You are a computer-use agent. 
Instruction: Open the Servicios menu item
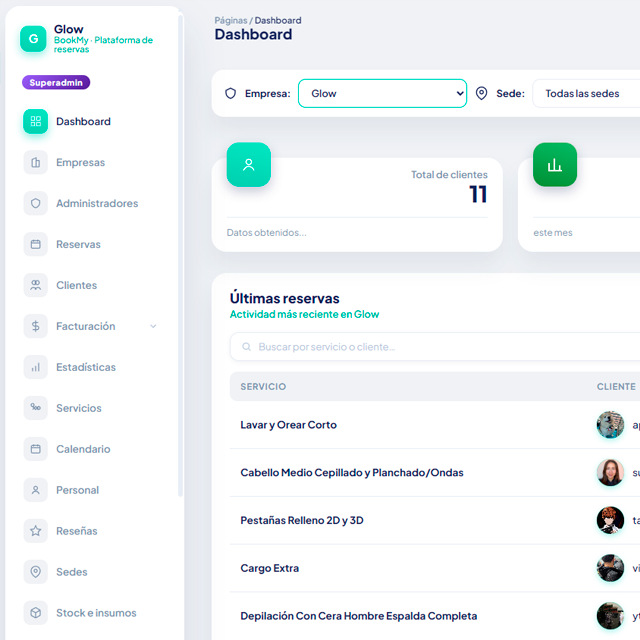(x=90, y=408)
